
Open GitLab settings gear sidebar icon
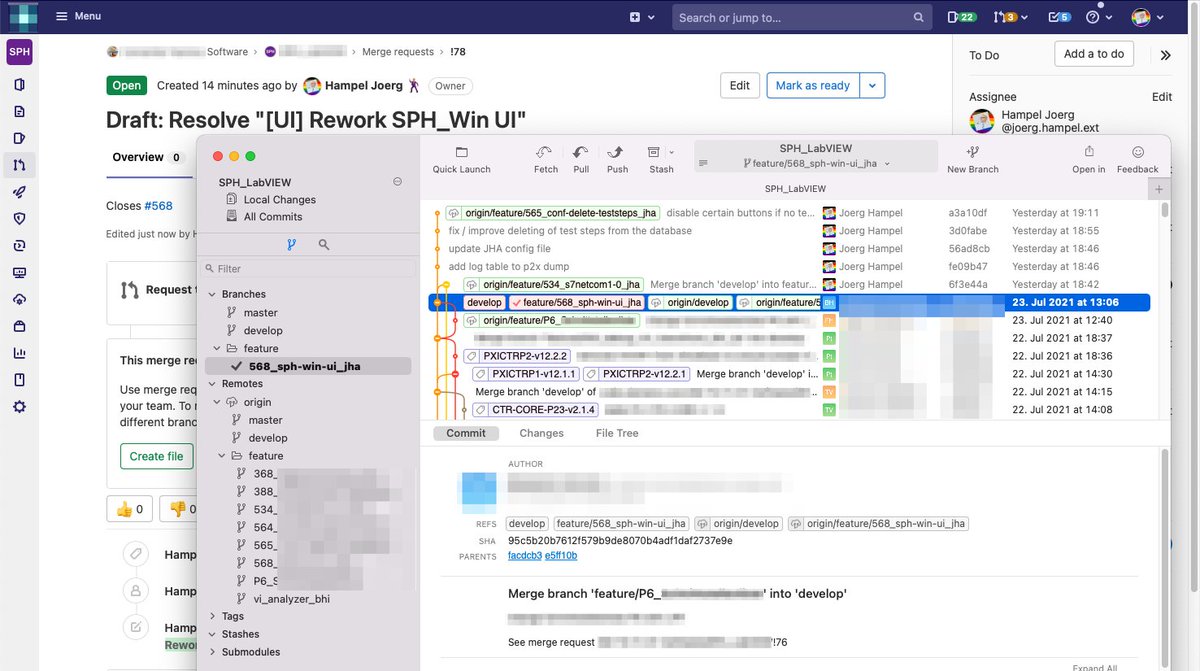click(x=19, y=407)
